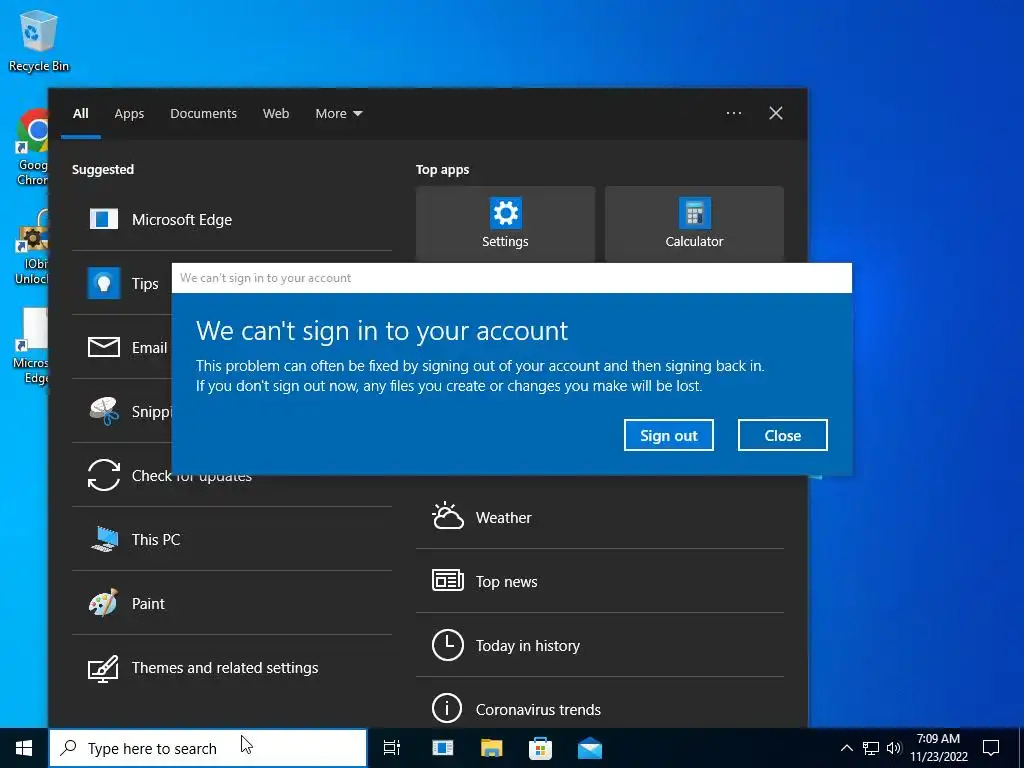Open the Recycle Bin desktop icon
Image resolution: width=1024 pixels, height=768 pixels.
click(x=39, y=40)
